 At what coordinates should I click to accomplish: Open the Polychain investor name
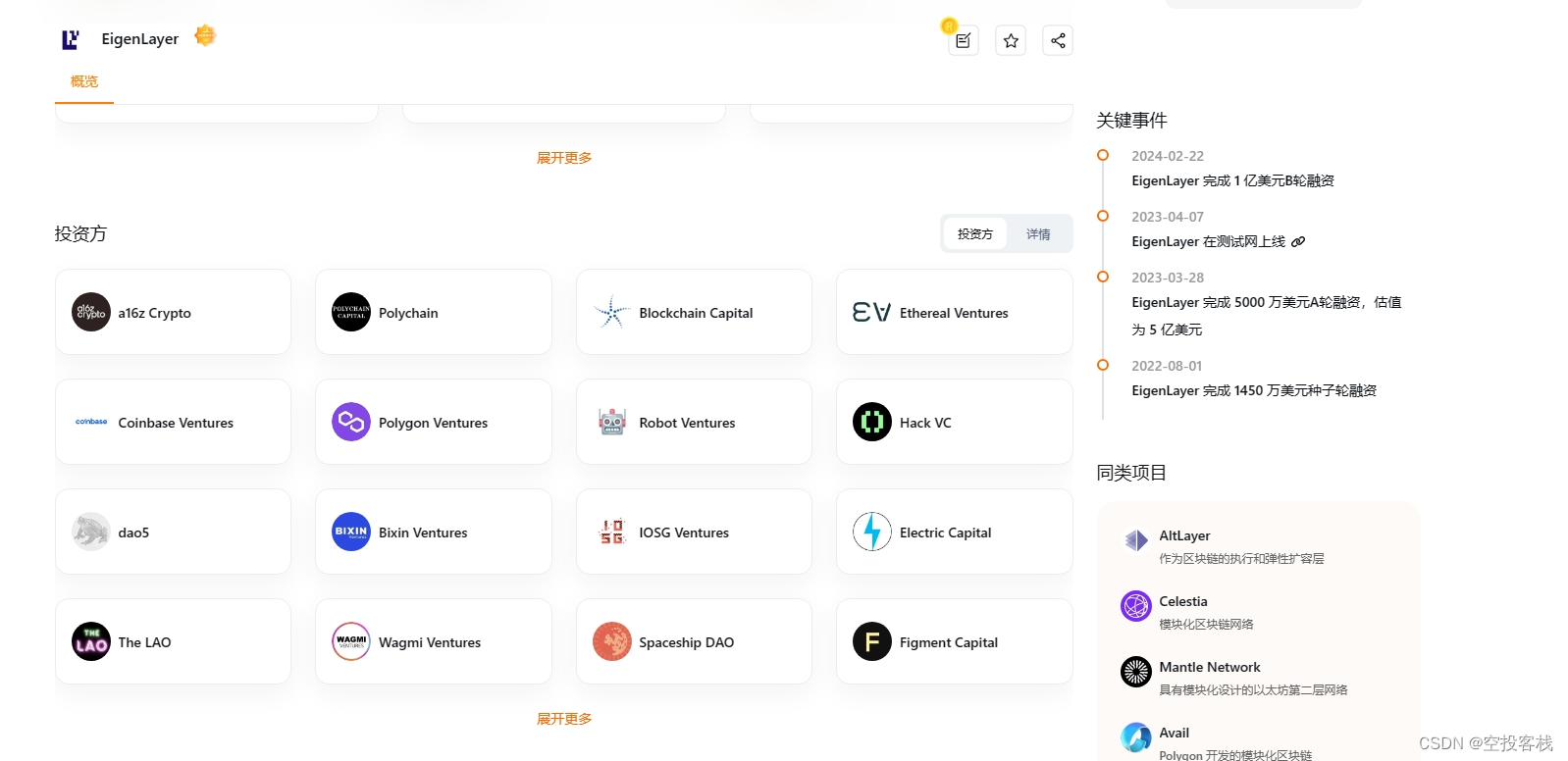click(x=408, y=313)
